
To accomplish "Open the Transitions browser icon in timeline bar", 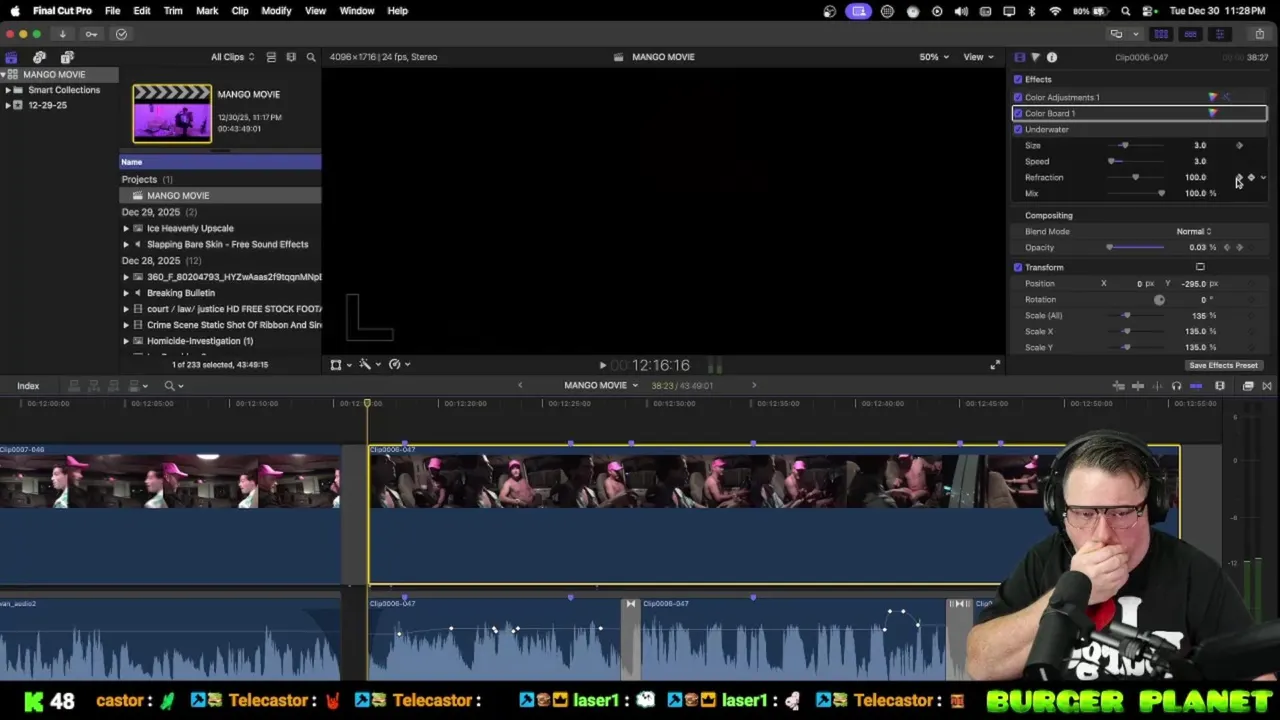I will point(1267,386).
